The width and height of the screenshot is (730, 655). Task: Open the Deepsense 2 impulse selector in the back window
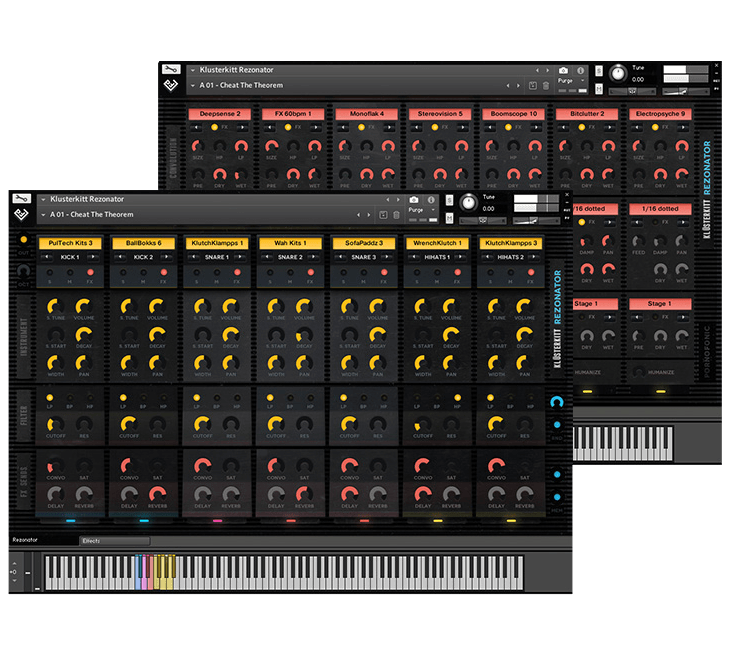tap(220, 114)
